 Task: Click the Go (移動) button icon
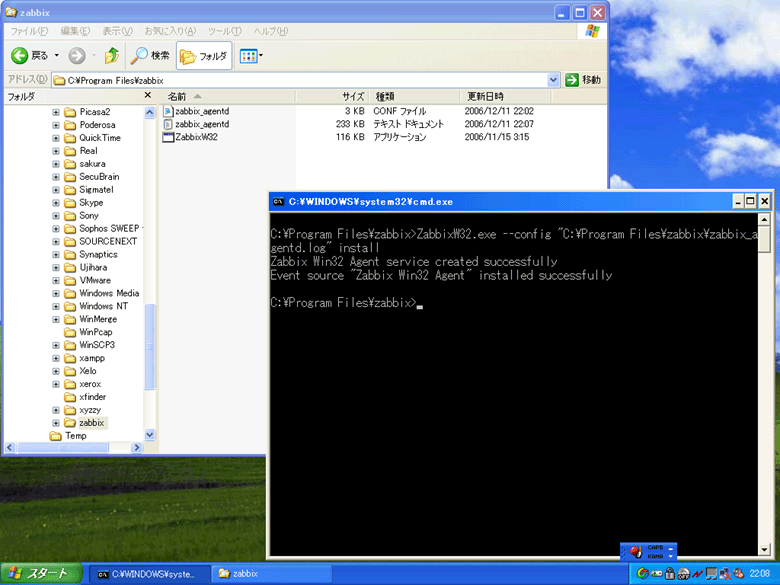(x=572, y=80)
